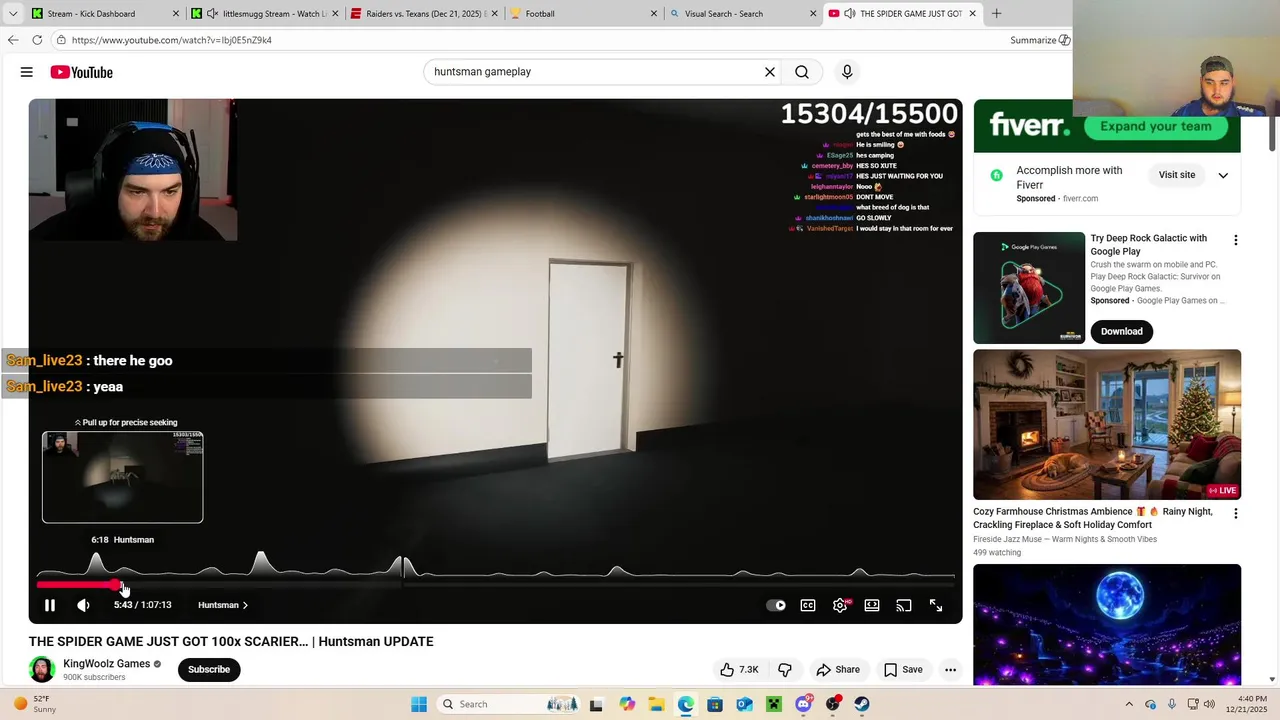Enter full screen mode
This screenshot has height=720, width=1280.
coord(936,605)
